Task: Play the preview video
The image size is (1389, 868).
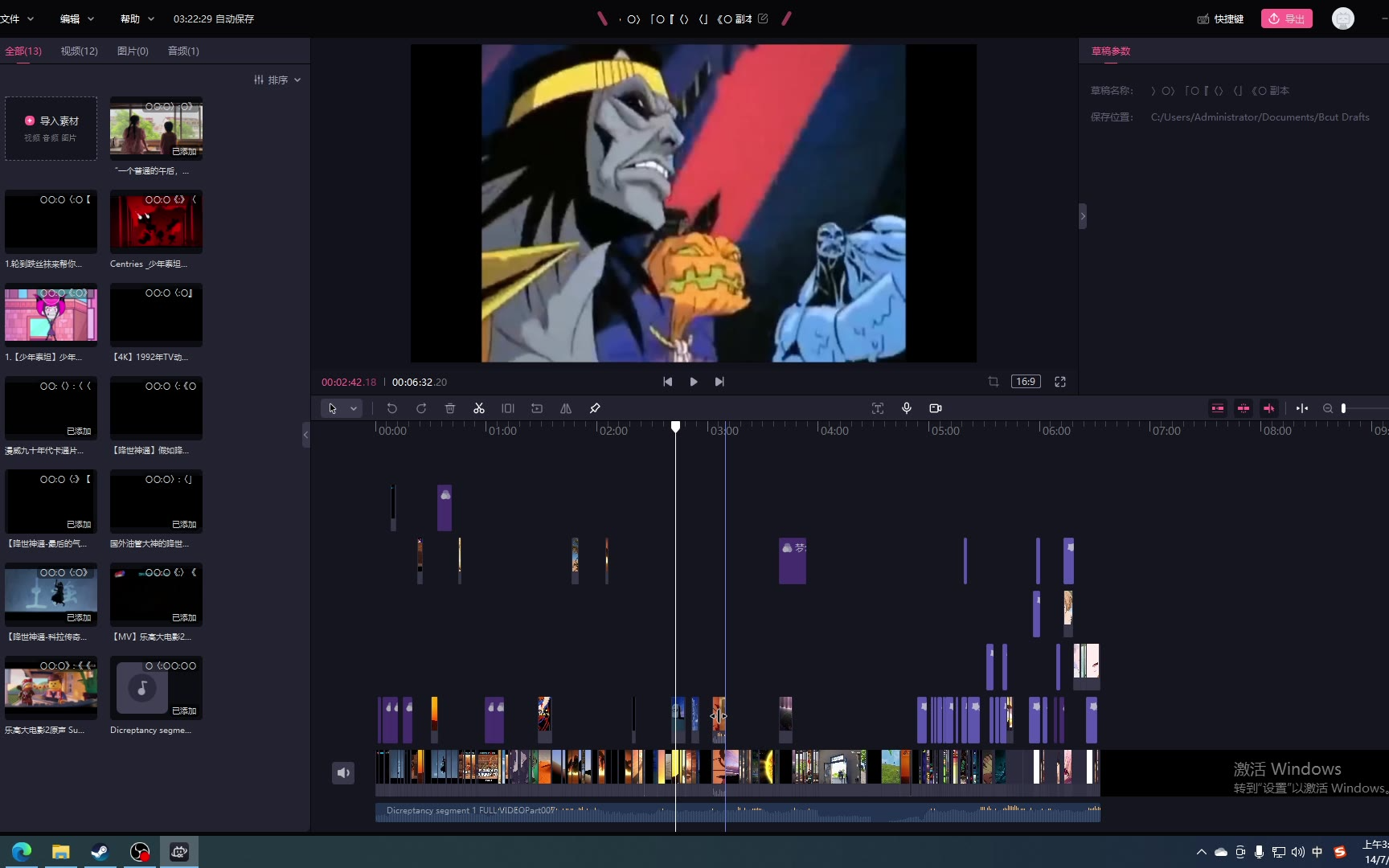Action: click(694, 382)
